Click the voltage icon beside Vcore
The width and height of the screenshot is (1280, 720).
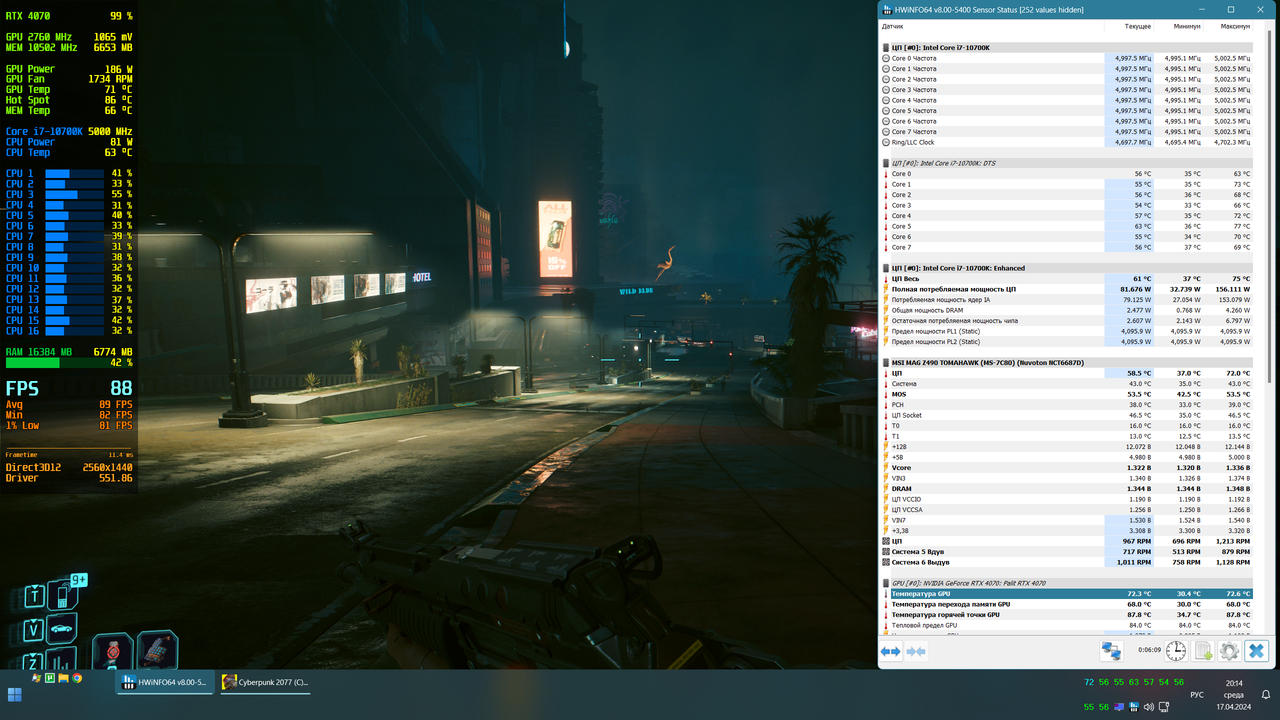tap(886, 468)
